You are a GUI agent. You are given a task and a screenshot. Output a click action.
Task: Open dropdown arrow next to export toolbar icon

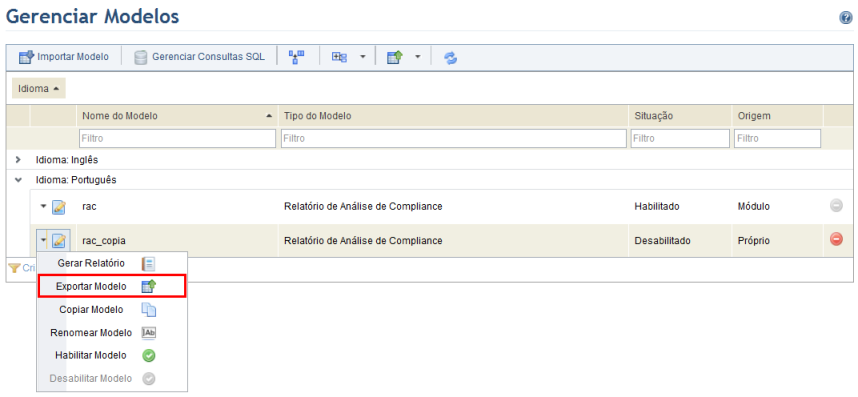click(x=418, y=57)
